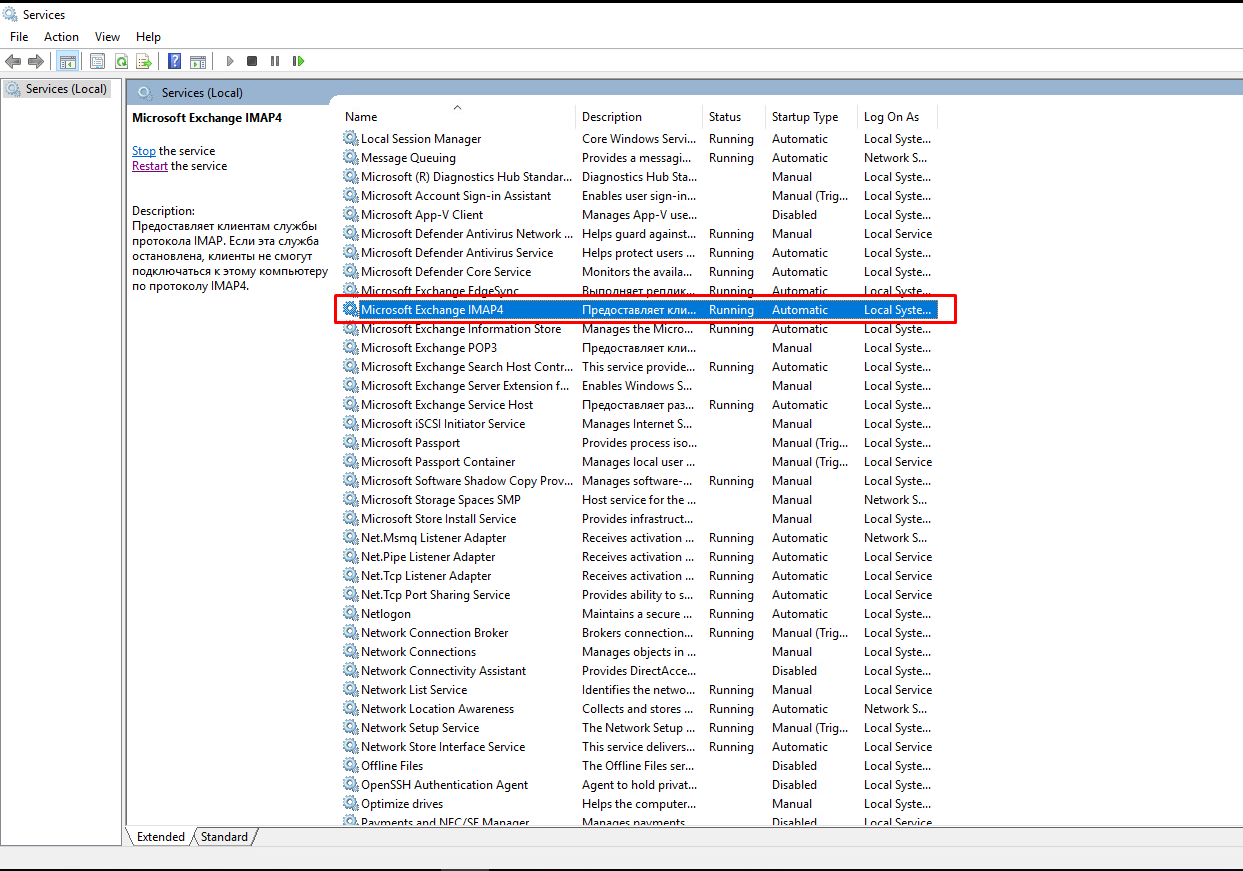Select the Microsoft Software Shadow Copy Provider row
Viewport: 1243px width, 871px height.
pos(639,481)
